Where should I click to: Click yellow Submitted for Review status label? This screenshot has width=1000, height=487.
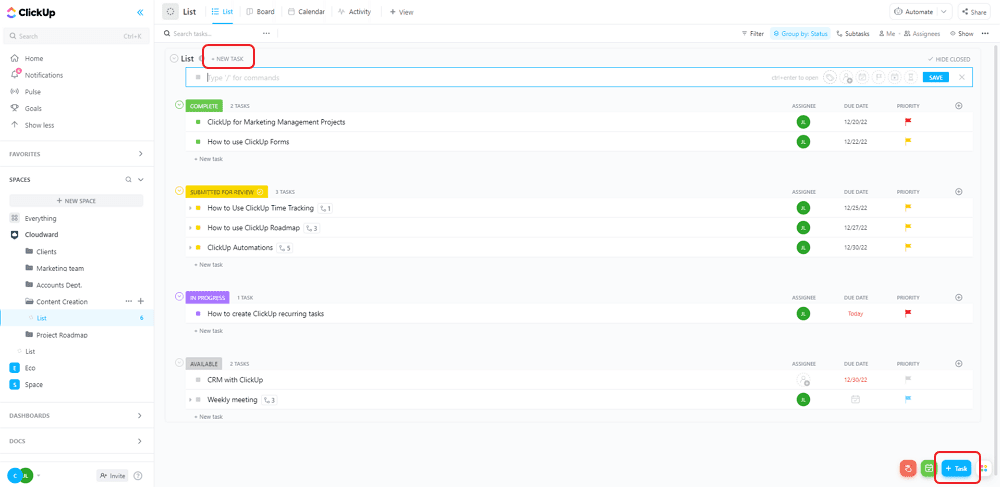[226, 191]
